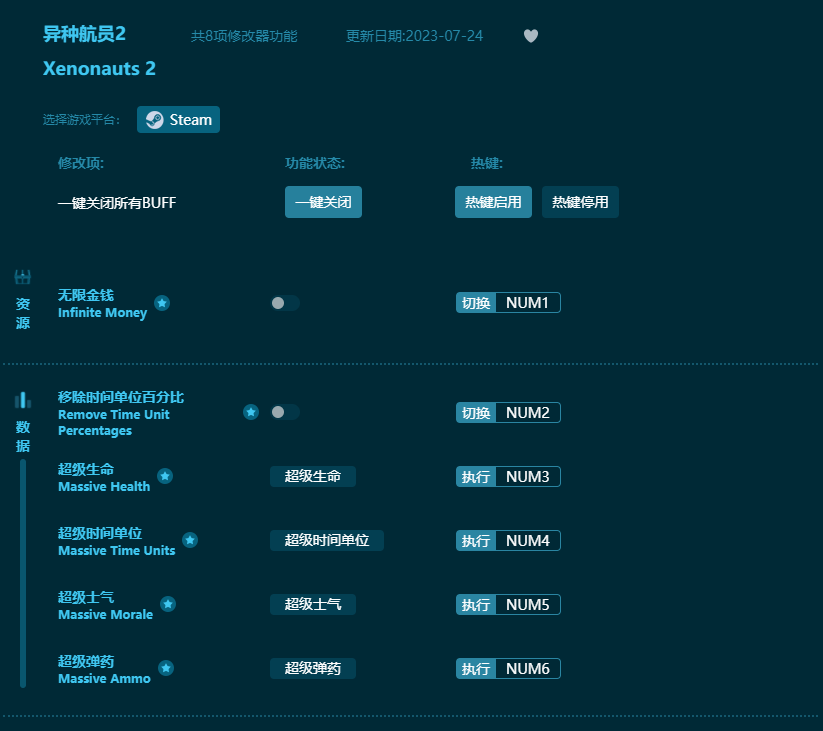This screenshot has height=731, width=823.
Task: Star the Massive Ammo cheat
Action: [166, 668]
